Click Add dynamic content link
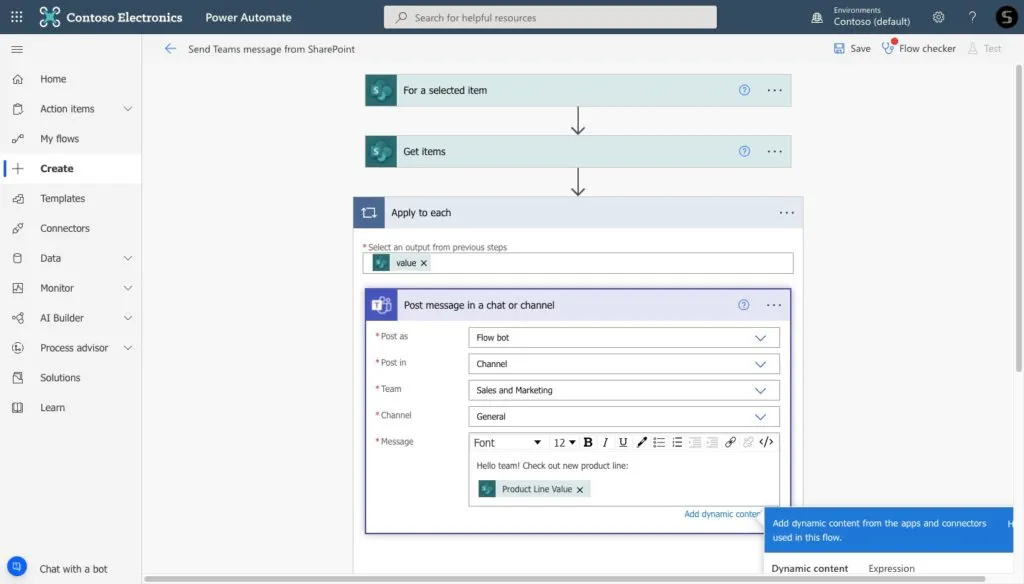 (x=722, y=514)
